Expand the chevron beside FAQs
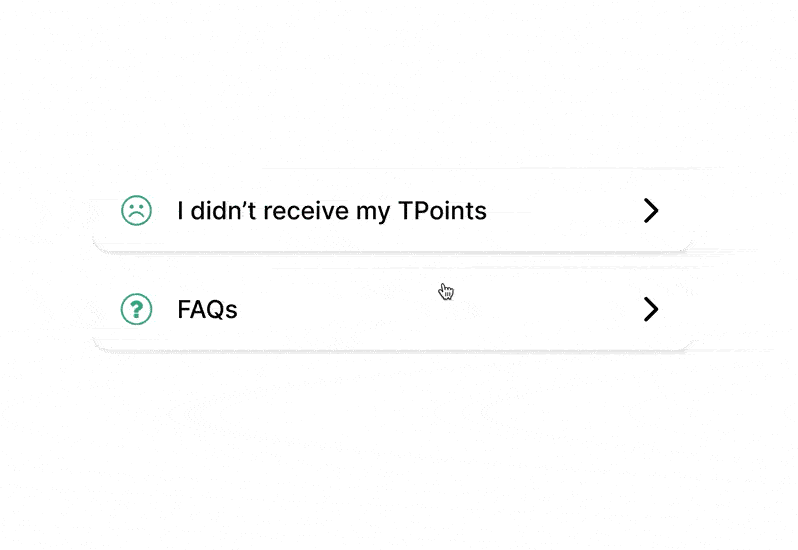The height and width of the screenshot is (550, 798). pyautogui.click(x=651, y=309)
